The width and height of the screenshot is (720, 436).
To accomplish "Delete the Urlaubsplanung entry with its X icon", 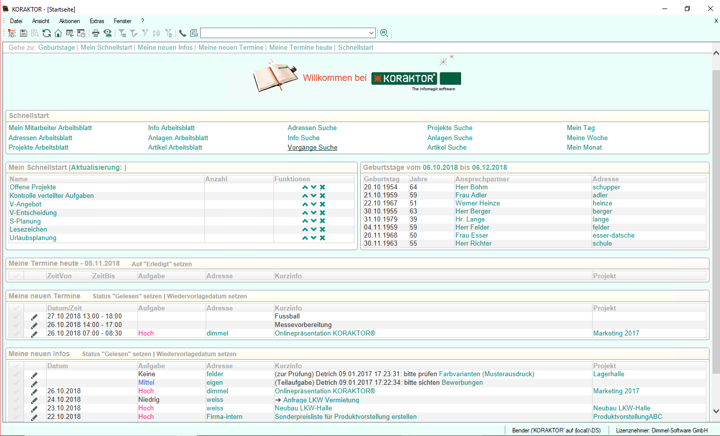I will pyautogui.click(x=322, y=238).
